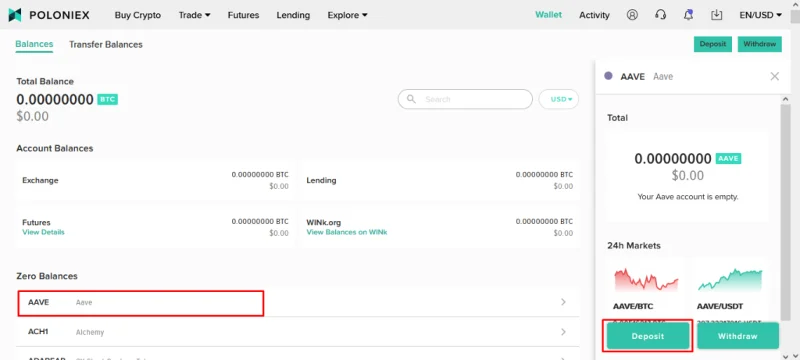This screenshot has width=800, height=360.
Task: Open the Trade dropdown menu
Action: pyautogui.click(x=194, y=15)
